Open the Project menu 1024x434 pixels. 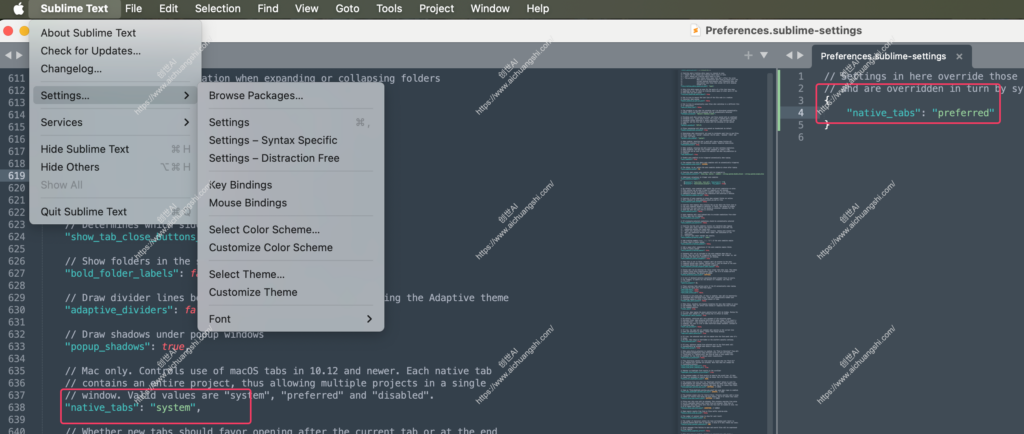[x=437, y=8]
